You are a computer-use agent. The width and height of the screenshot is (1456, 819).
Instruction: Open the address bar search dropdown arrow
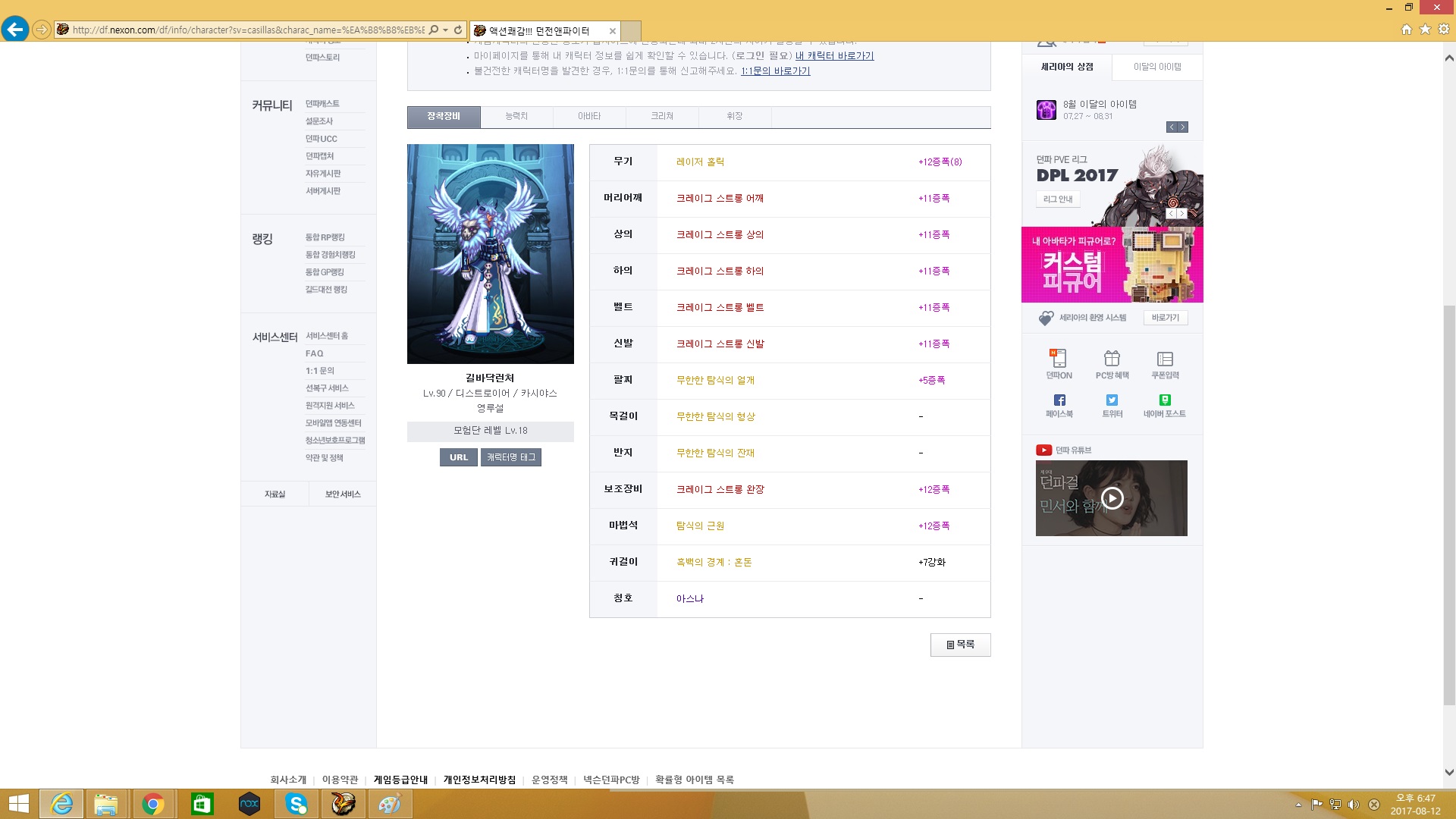click(x=445, y=30)
